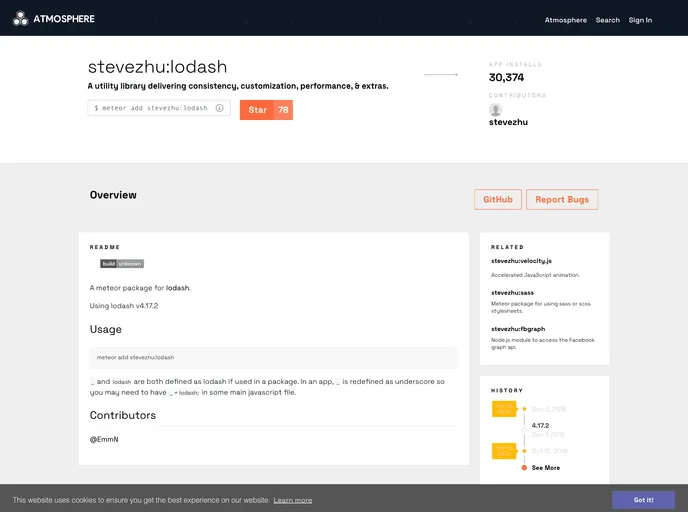Click the Usage heading in README
This screenshot has width=688, height=512.
tap(106, 329)
